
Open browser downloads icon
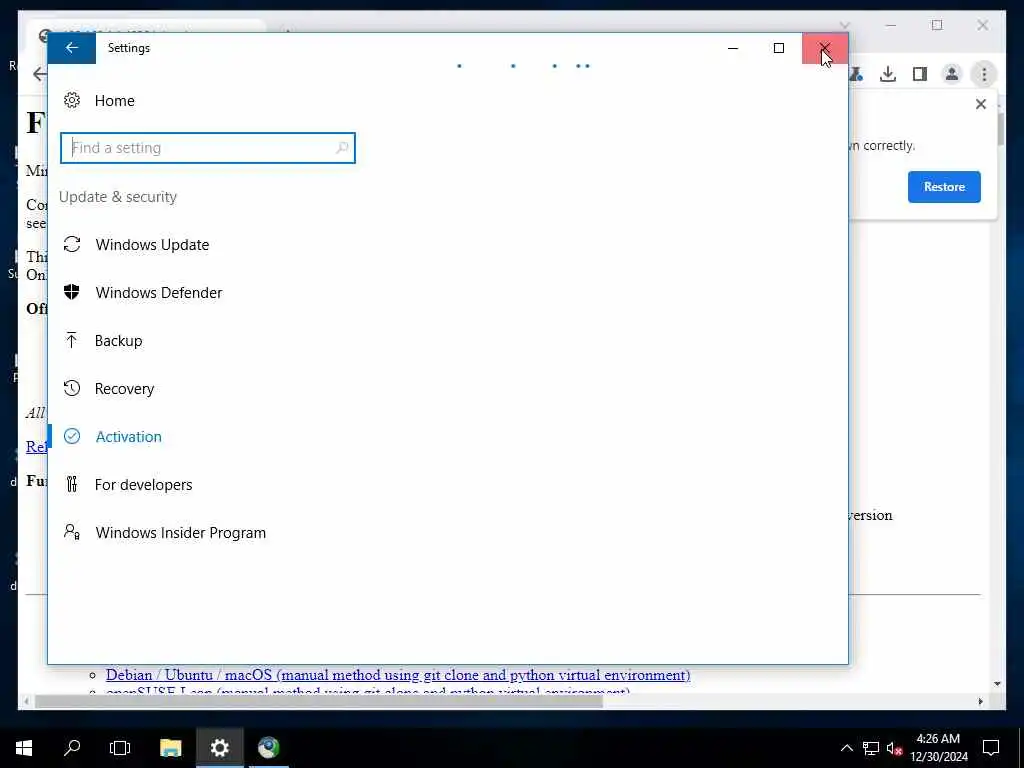click(x=888, y=74)
